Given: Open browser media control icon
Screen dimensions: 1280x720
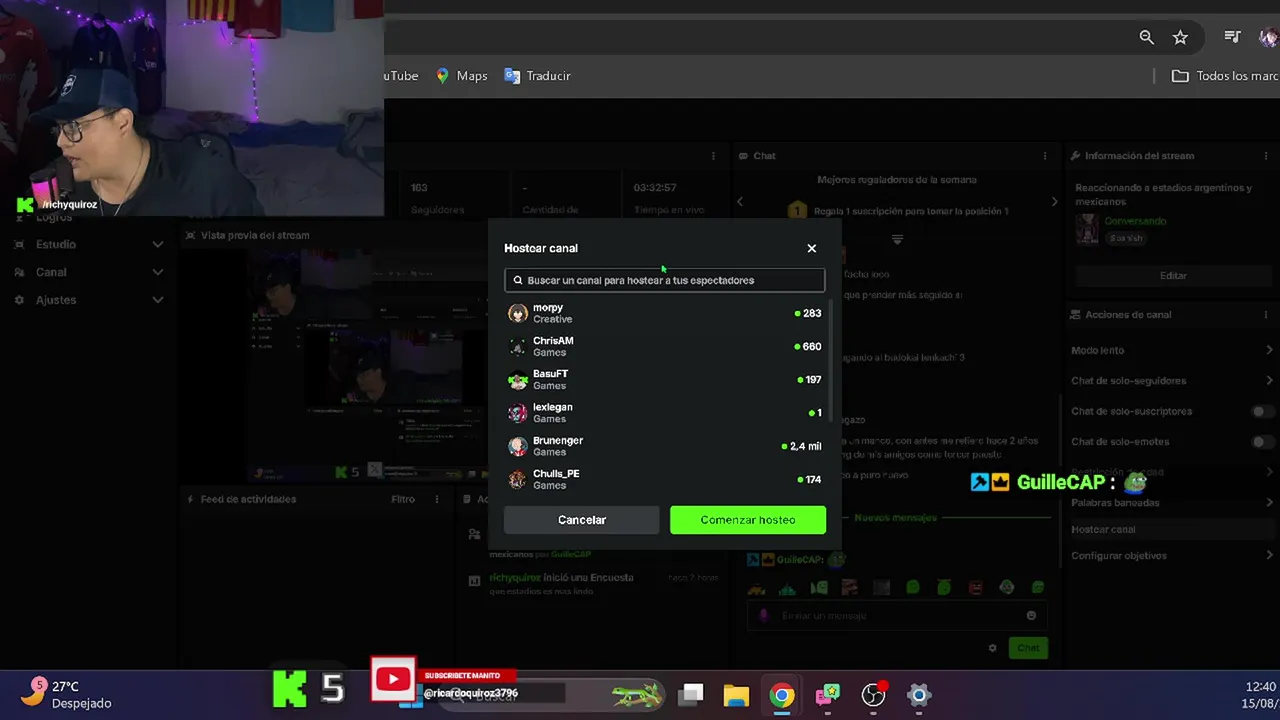Looking at the screenshot, I should 1232,37.
